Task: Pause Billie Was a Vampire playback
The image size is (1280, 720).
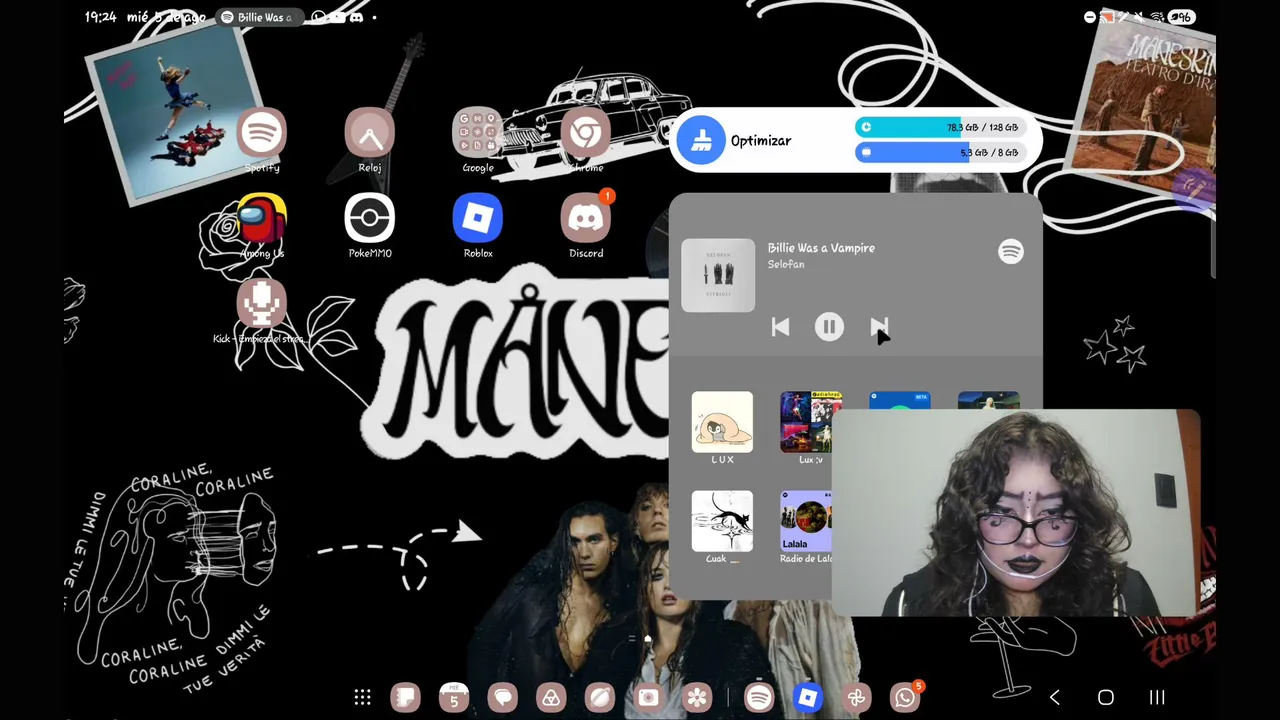Action: pyautogui.click(x=829, y=327)
